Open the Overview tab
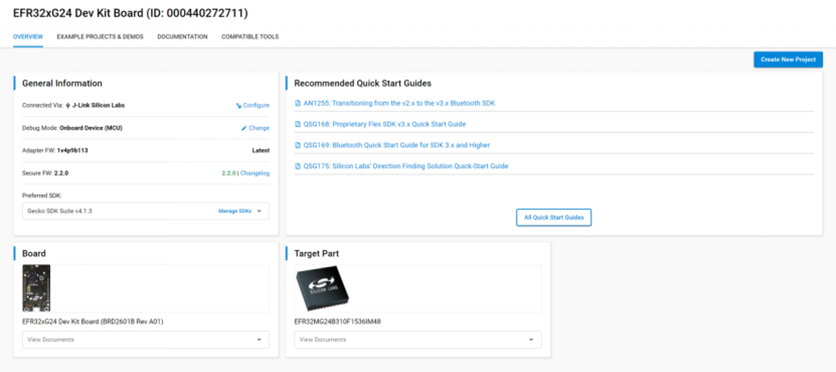 (x=28, y=37)
